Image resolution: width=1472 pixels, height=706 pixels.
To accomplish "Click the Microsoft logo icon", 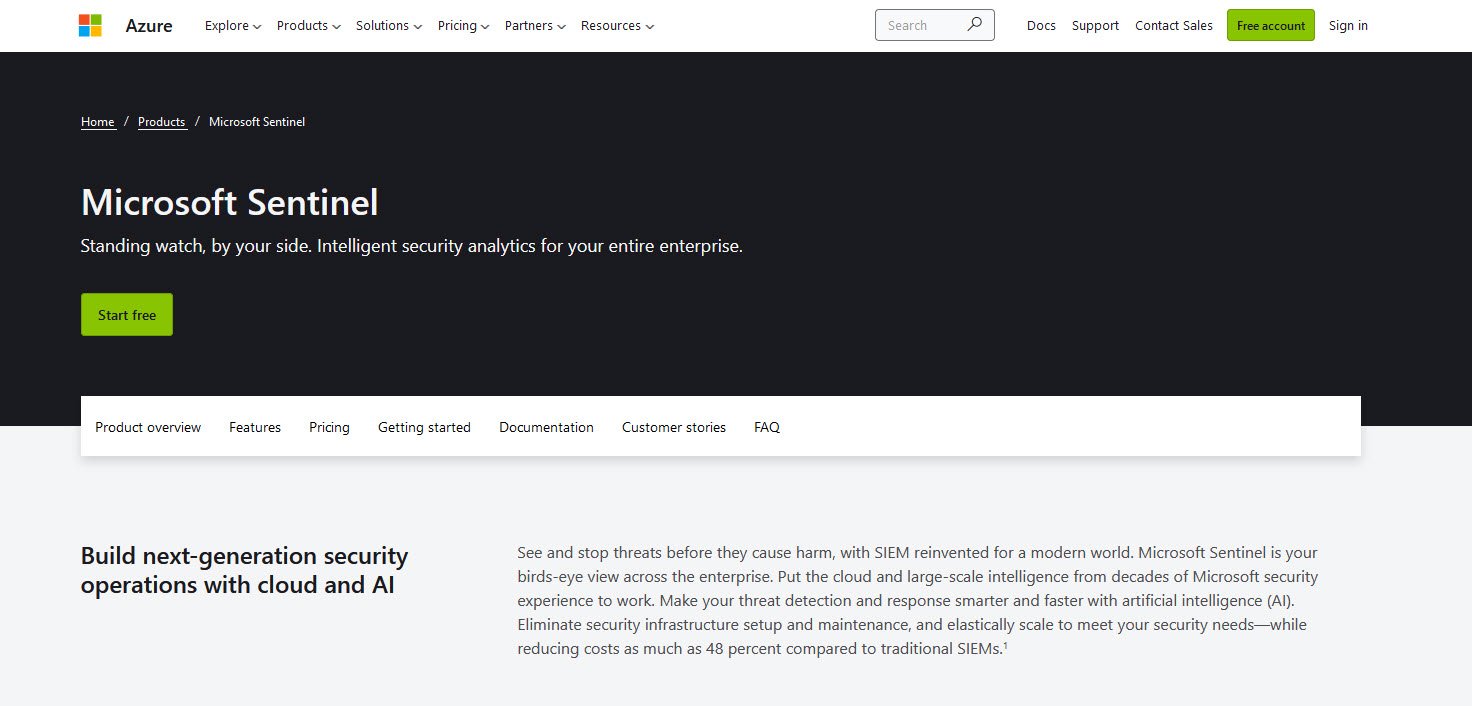I will [90, 26].
